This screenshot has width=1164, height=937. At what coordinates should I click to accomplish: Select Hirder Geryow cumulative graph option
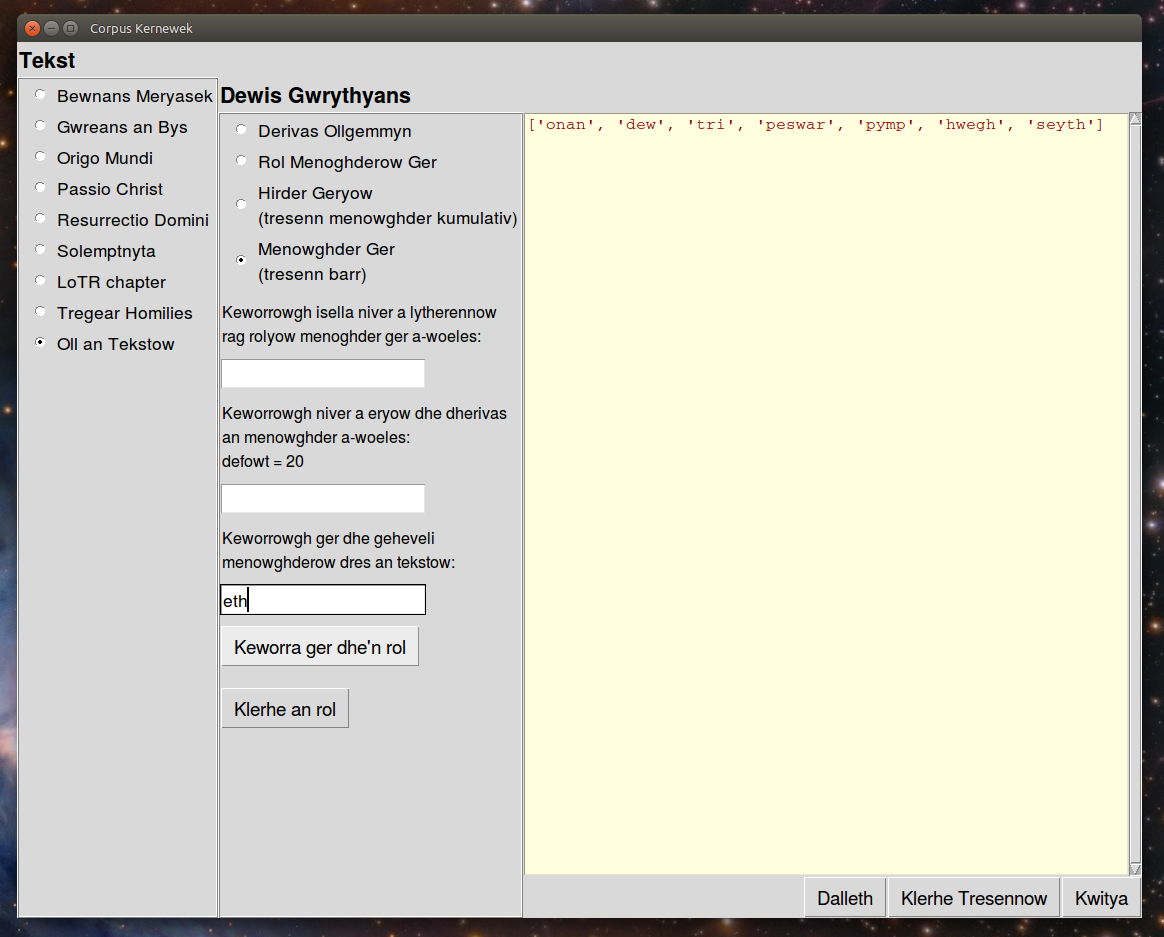tap(376, 206)
